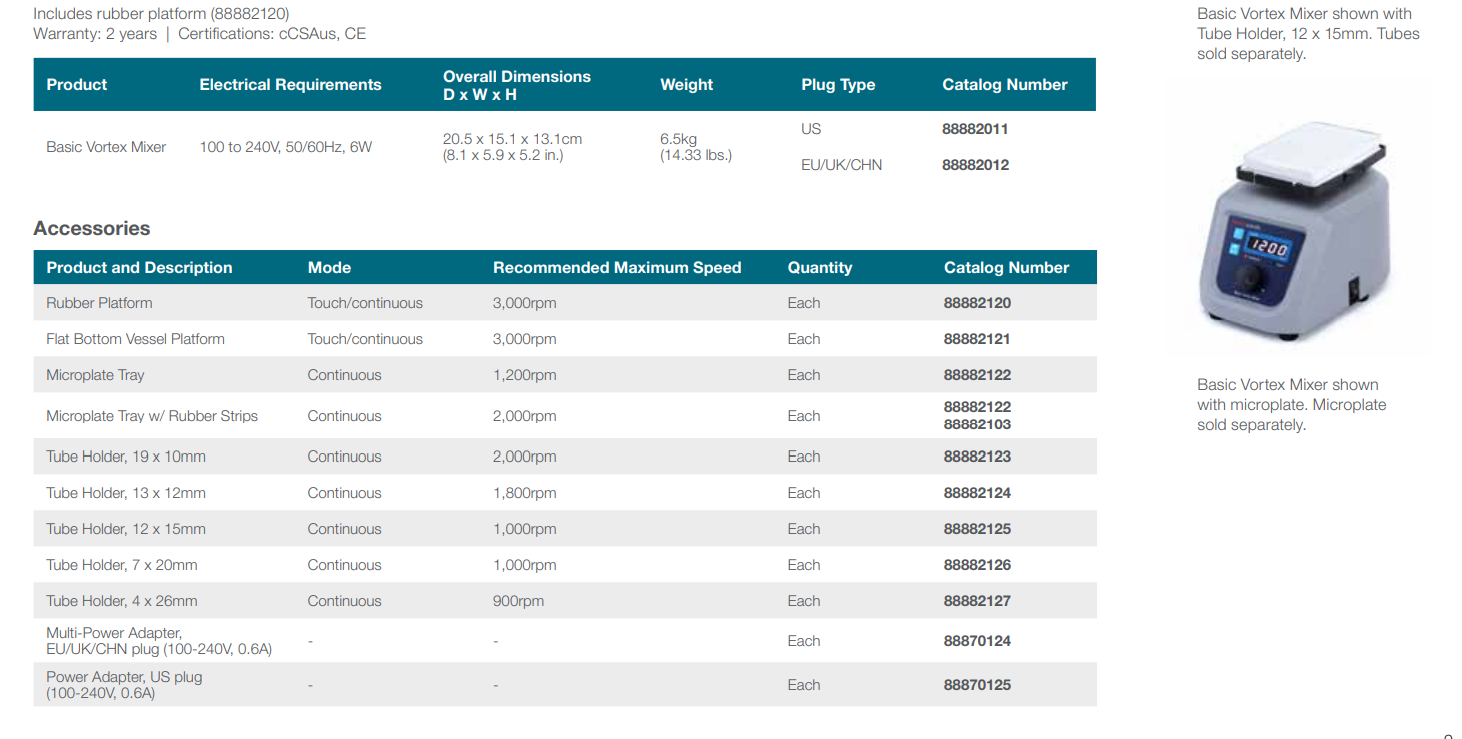Screen dimensions: 1462x739
Task: Click catalog number 88882126
Action: click(977, 565)
